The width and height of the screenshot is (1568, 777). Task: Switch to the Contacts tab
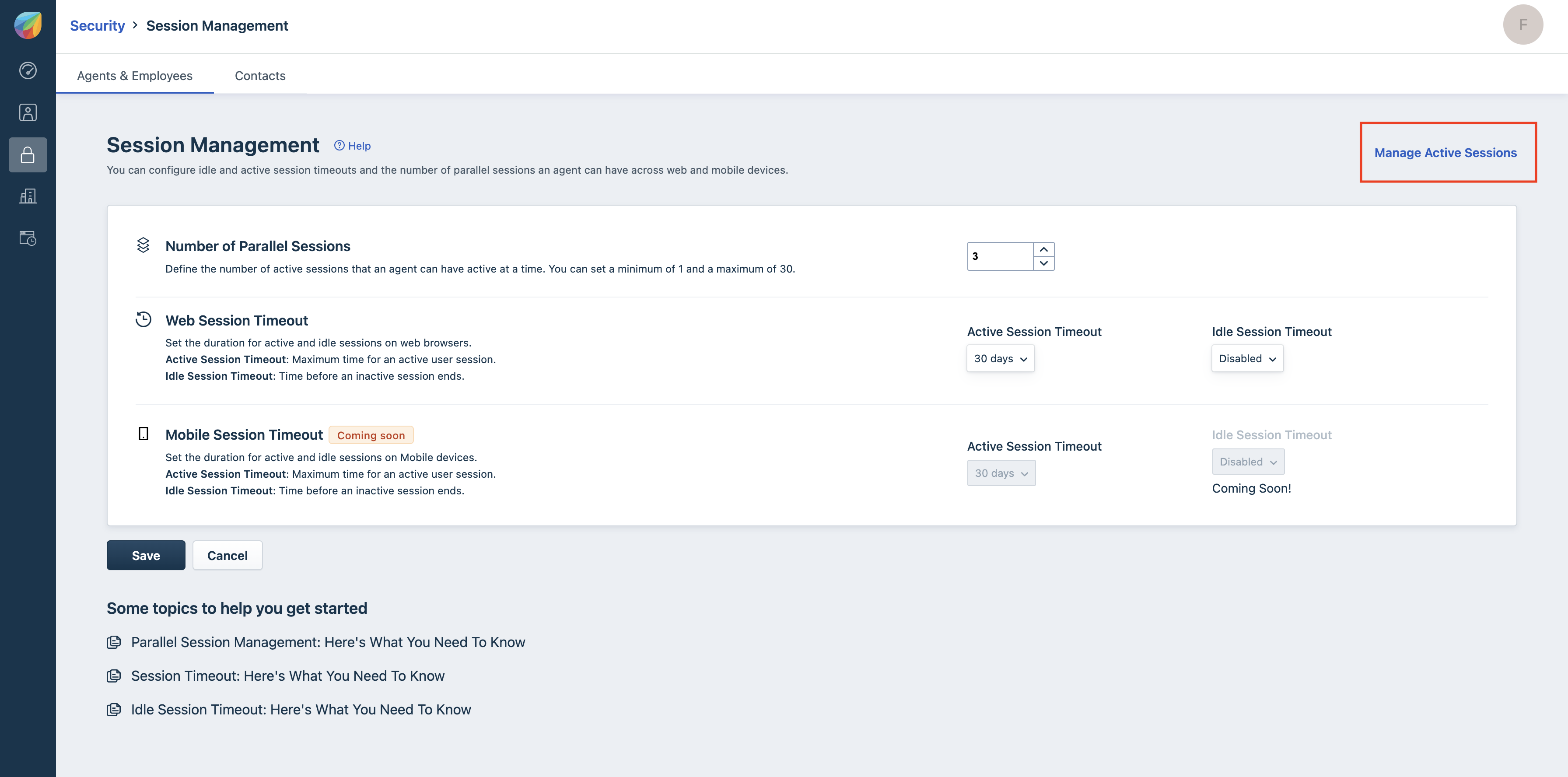pos(260,75)
